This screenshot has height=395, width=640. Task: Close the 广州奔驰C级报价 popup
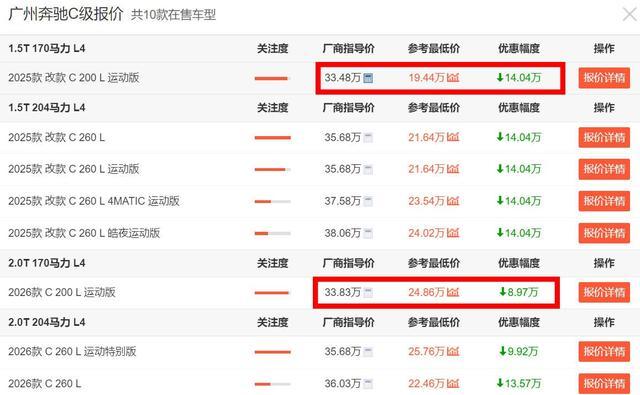pyautogui.click(x=630, y=15)
